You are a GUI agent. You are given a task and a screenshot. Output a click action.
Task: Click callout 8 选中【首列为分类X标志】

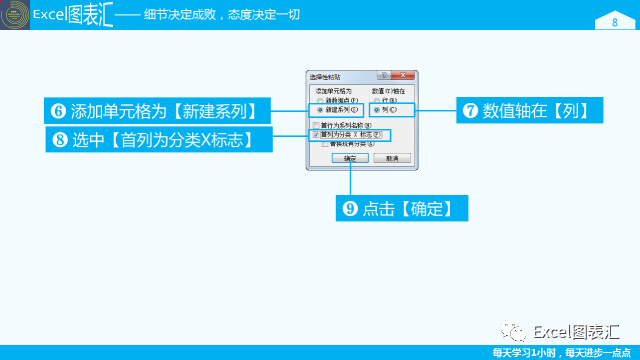point(159,140)
